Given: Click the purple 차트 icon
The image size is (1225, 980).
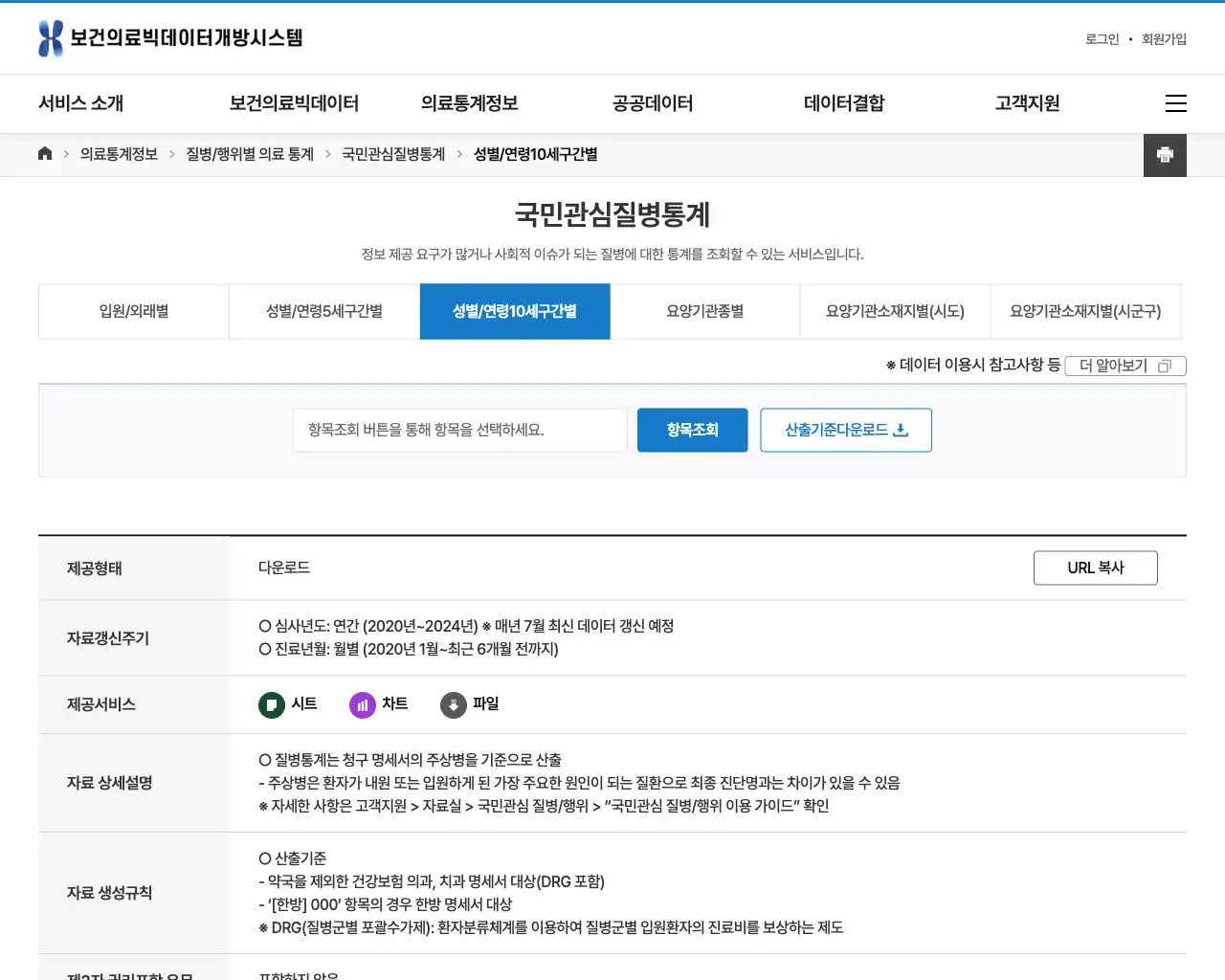Looking at the screenshot, I should pyautogui.click(x=363, y=705).
